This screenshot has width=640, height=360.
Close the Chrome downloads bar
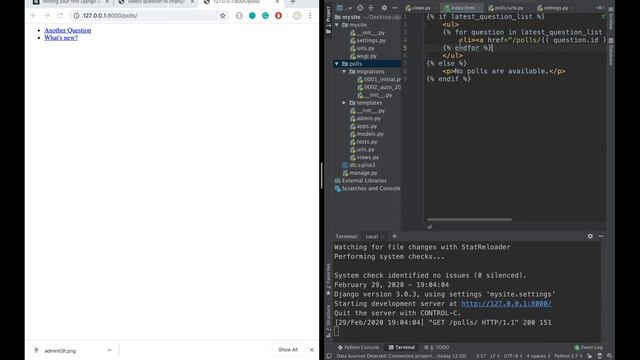(x=311, y=350)
